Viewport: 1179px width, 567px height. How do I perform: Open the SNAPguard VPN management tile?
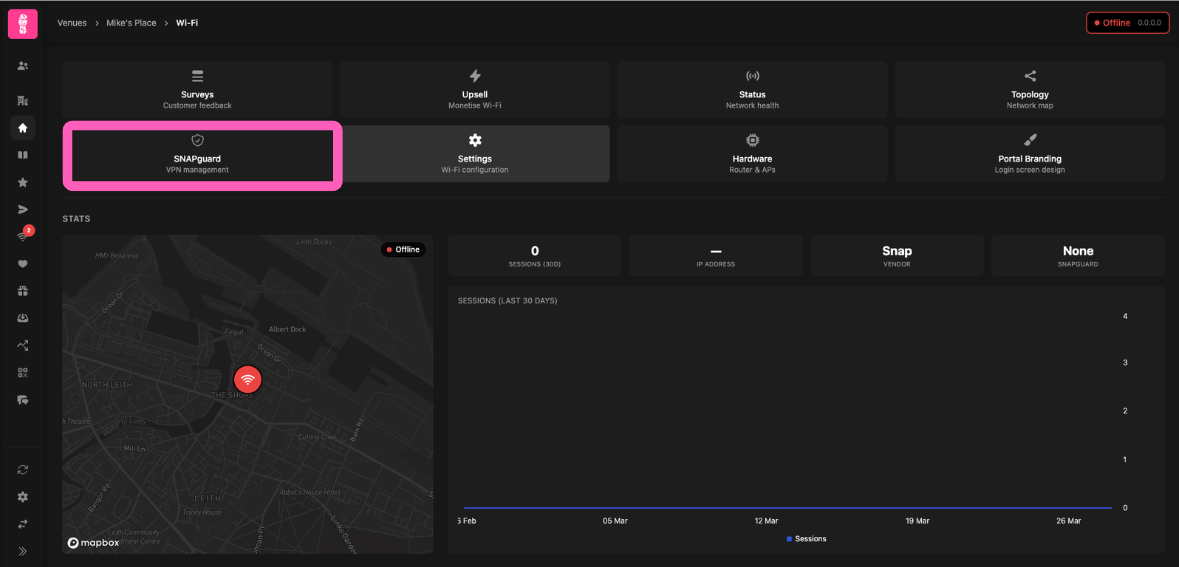(x=202, y=155)
